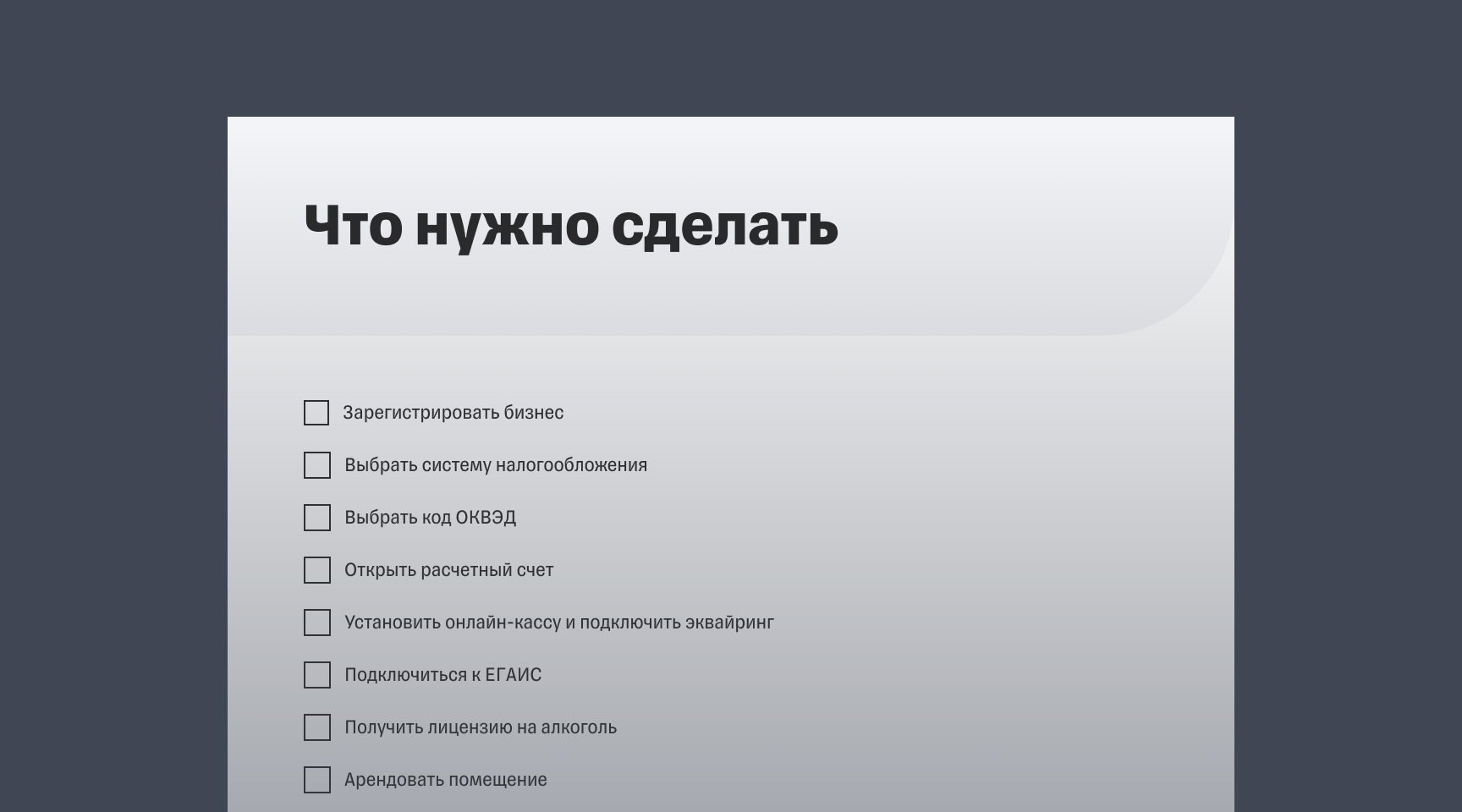Check the «Открыть расчетный счет» checkbox

316,570
